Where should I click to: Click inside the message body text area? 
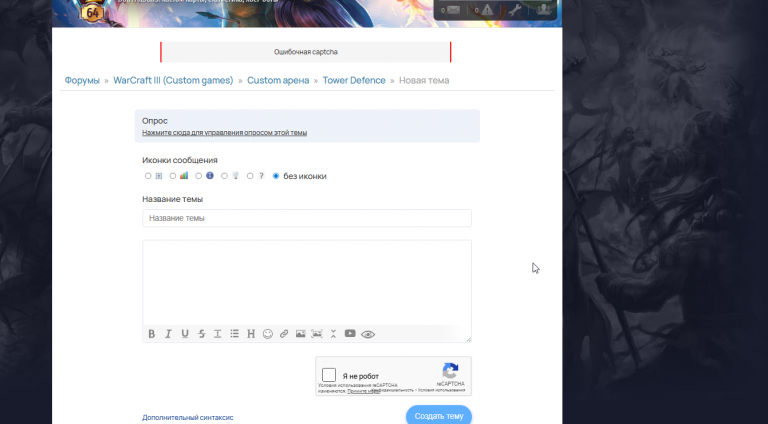tap(307, 283)
